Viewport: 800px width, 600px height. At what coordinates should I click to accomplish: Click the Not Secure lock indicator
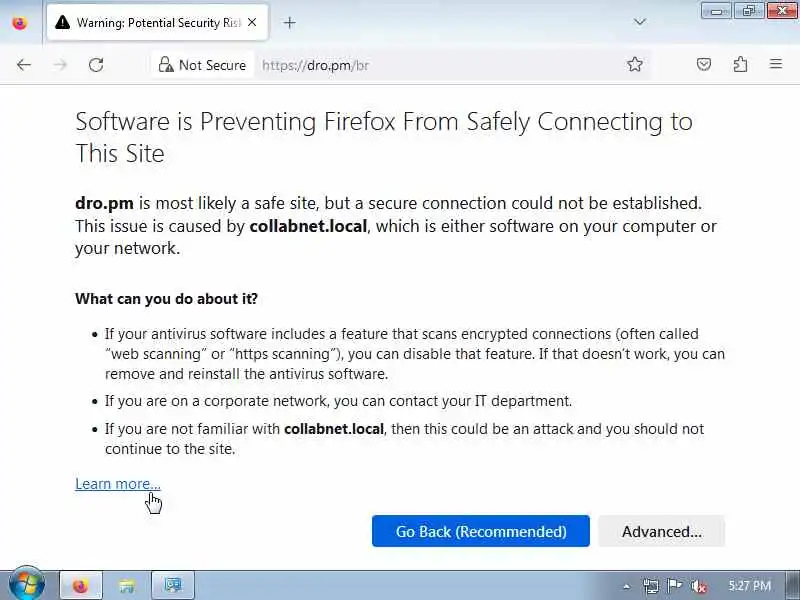pyautogui.click(x=202, y=65)
